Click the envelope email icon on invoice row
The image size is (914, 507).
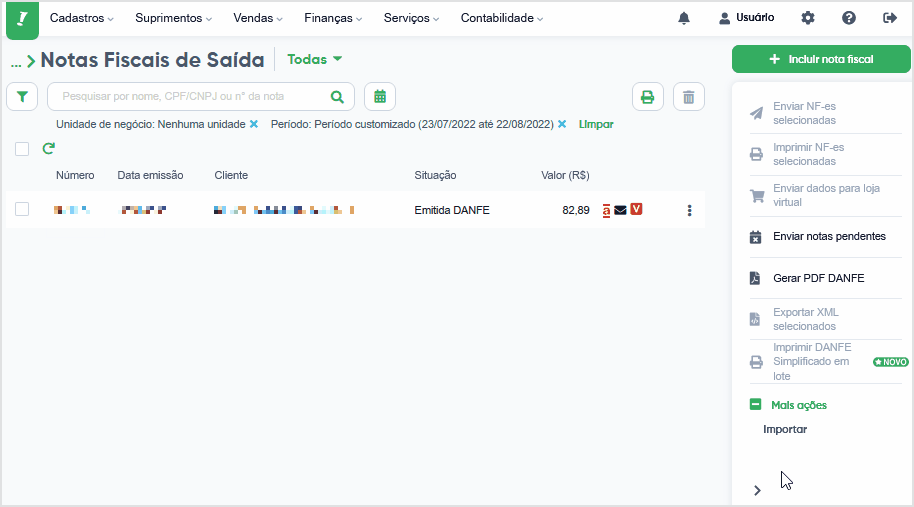620,210
